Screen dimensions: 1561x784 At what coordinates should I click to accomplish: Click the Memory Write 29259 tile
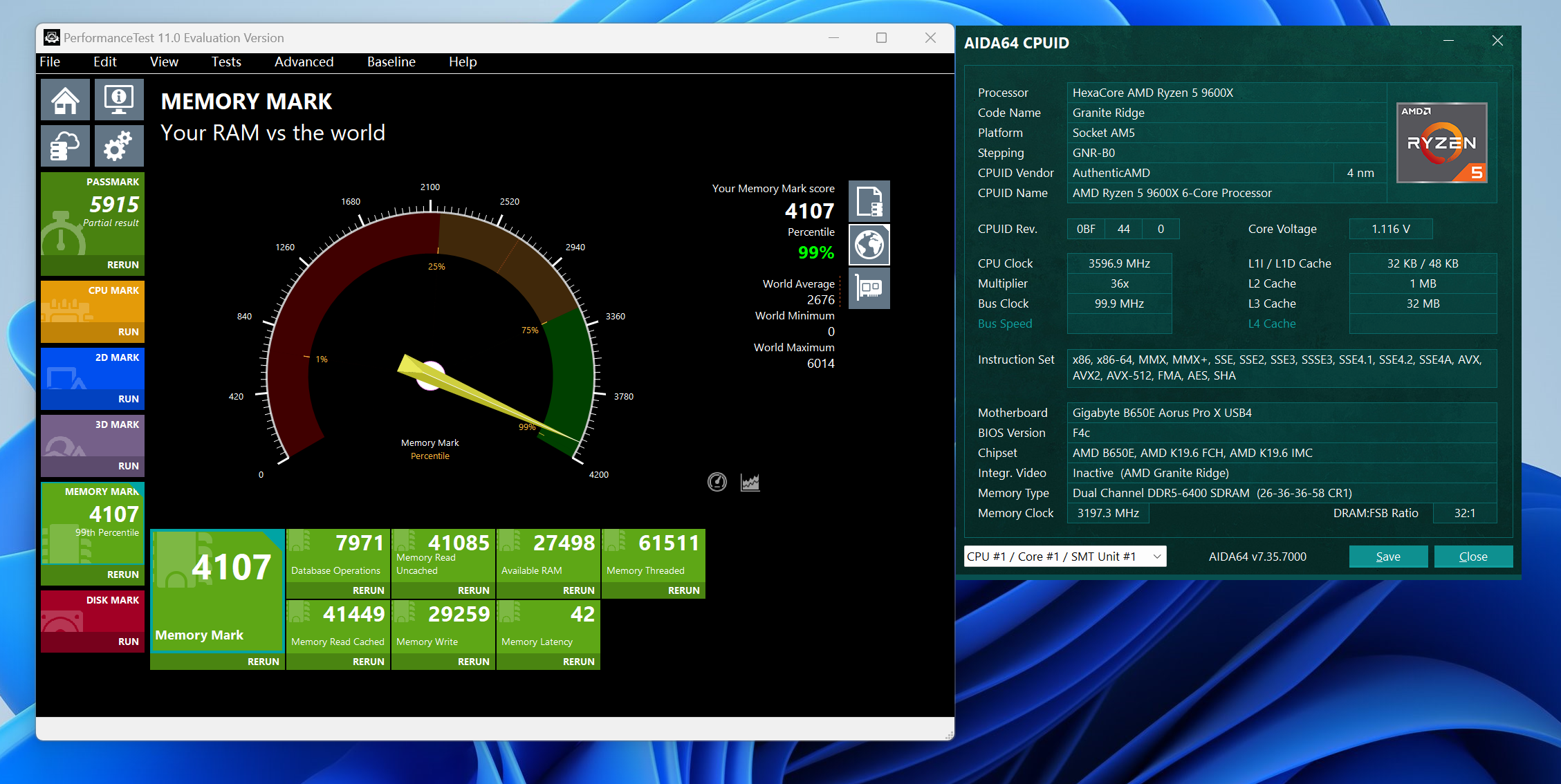(443, 626)
